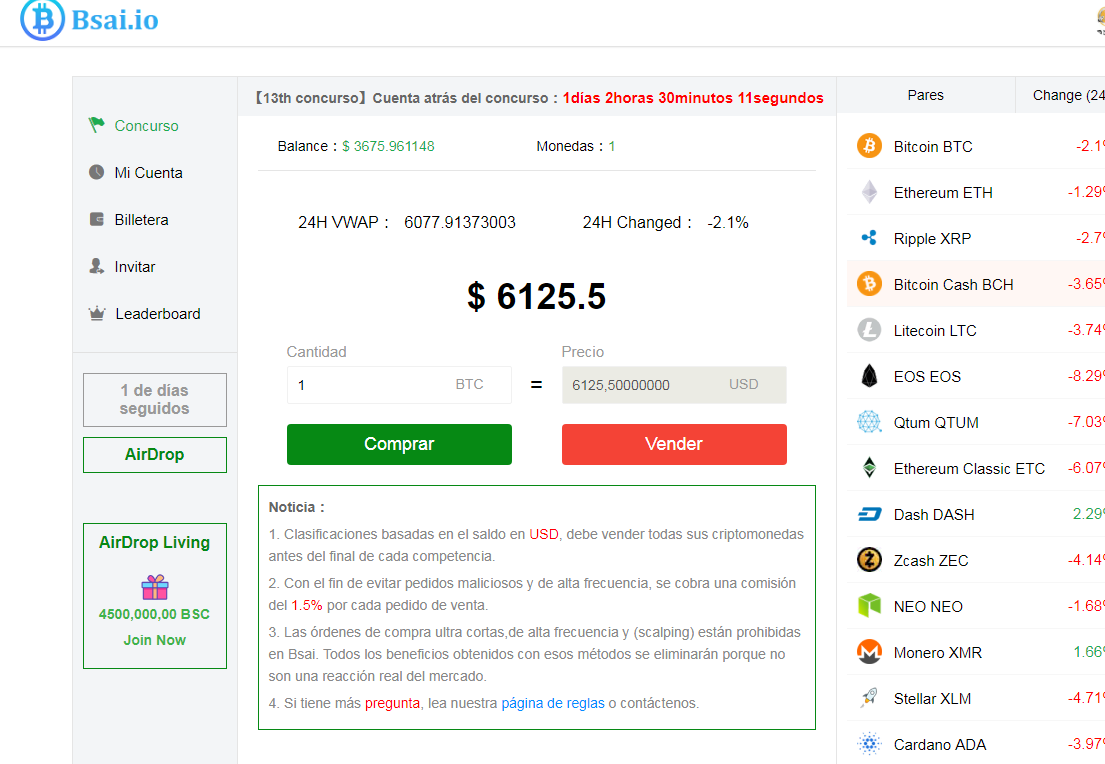This screenshot has width=1105, height=764.
Task: Click the red Vender button
Action: (674, 444)
